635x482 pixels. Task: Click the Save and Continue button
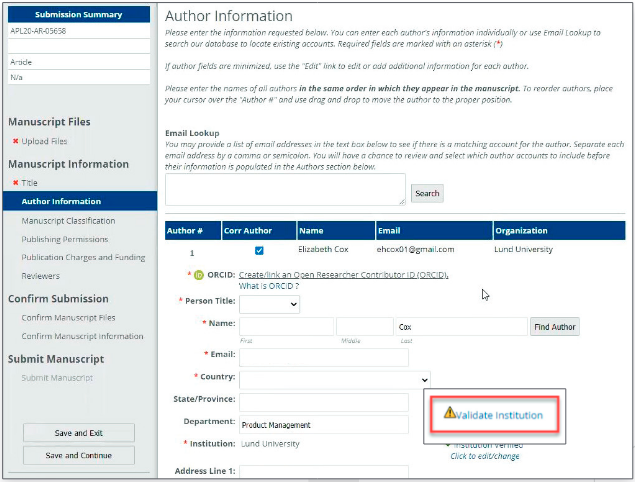[x=78, y=455]
